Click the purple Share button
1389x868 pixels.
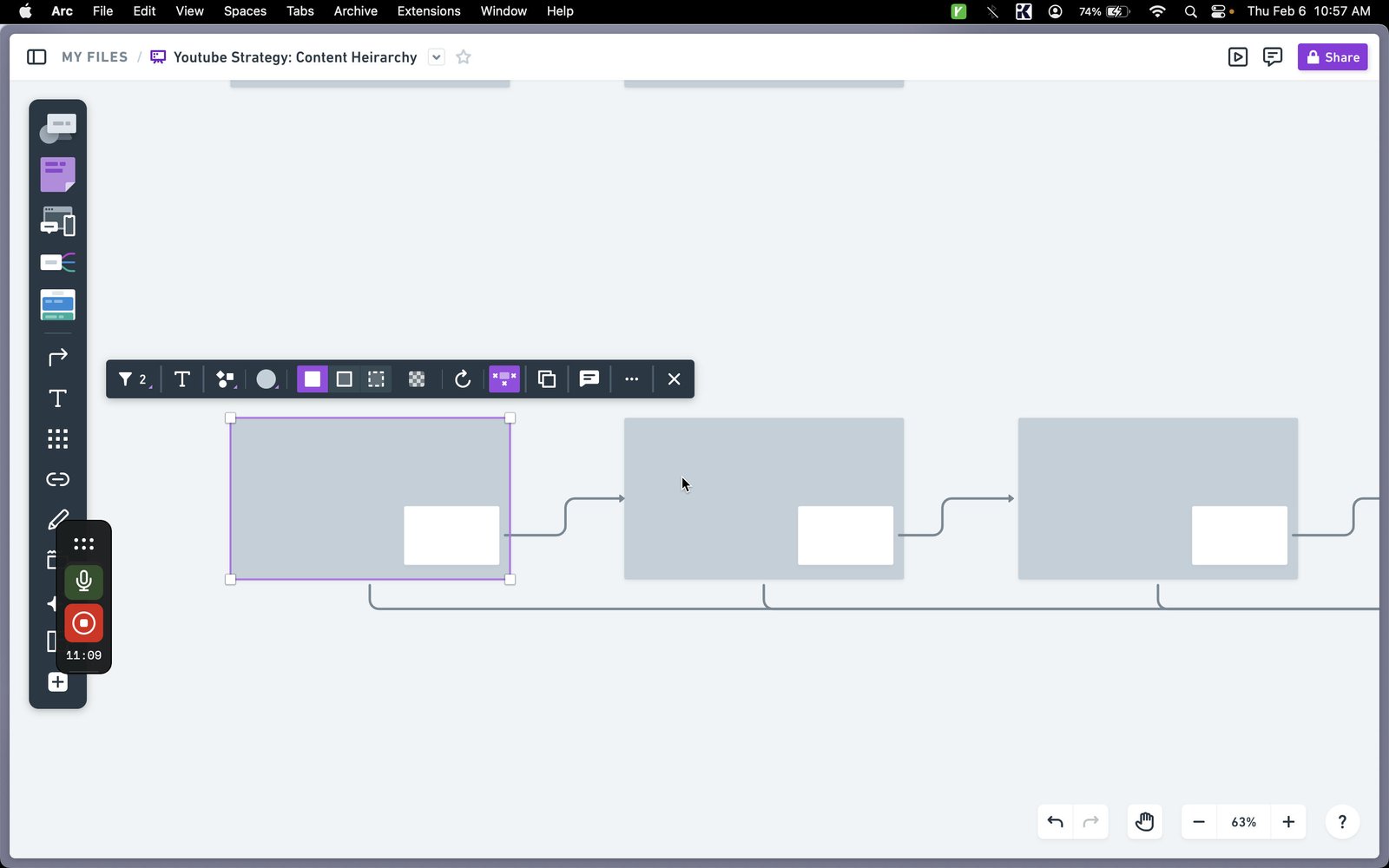click(1333, 57)
